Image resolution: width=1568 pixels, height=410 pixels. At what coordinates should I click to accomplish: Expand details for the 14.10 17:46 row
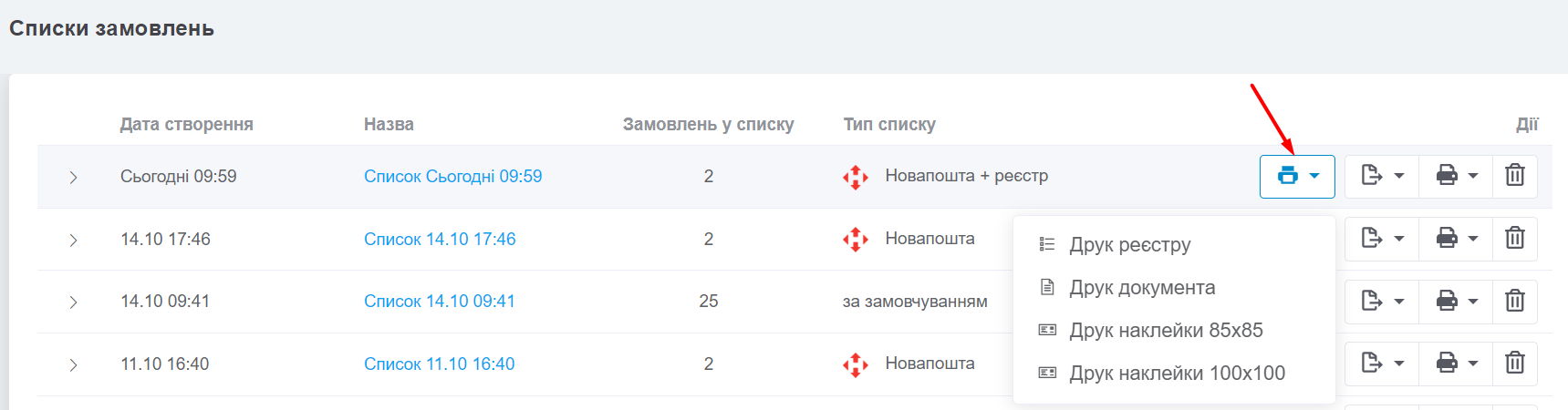point(73,240)
